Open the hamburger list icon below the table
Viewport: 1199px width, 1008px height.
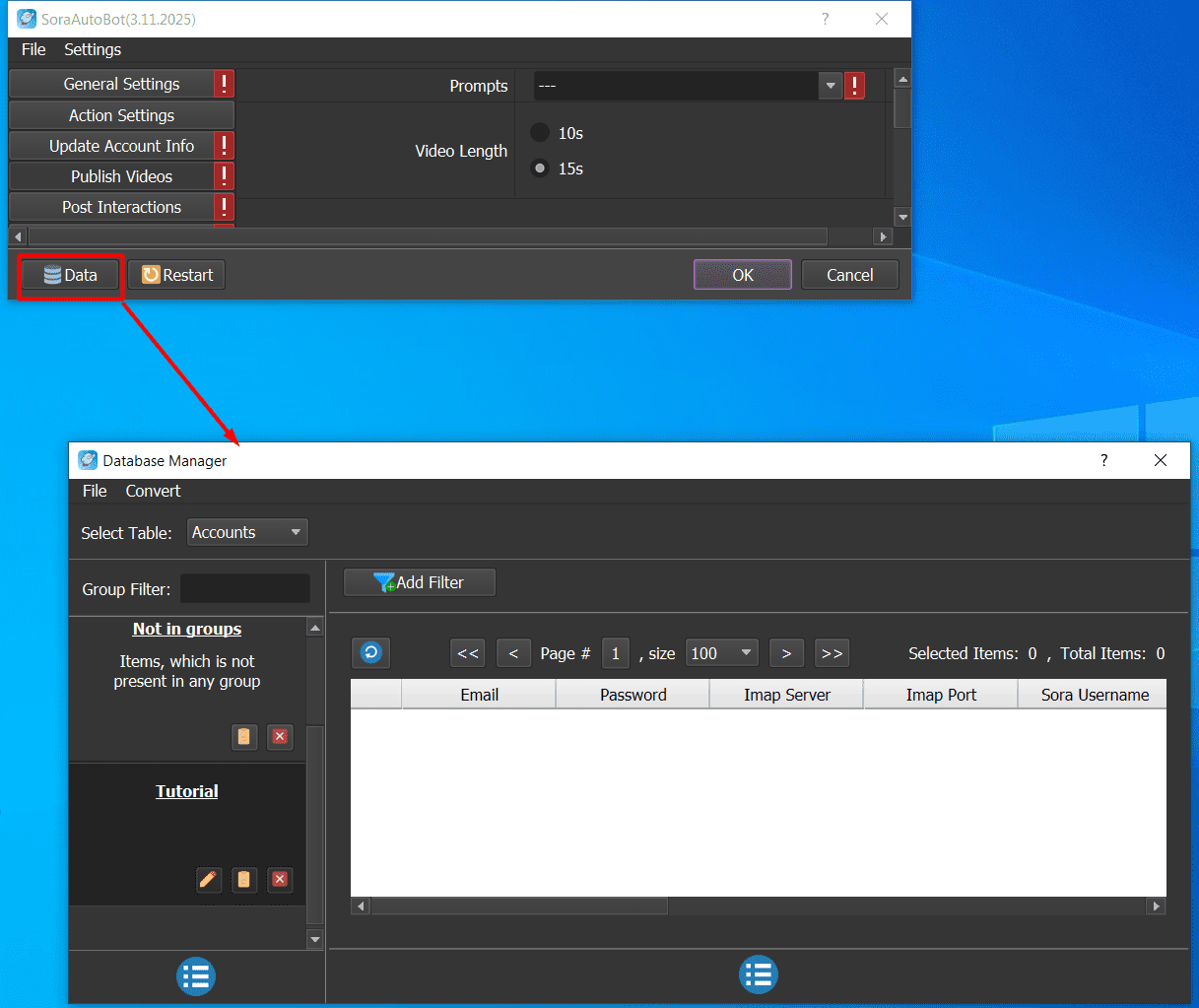click(758, 975)
